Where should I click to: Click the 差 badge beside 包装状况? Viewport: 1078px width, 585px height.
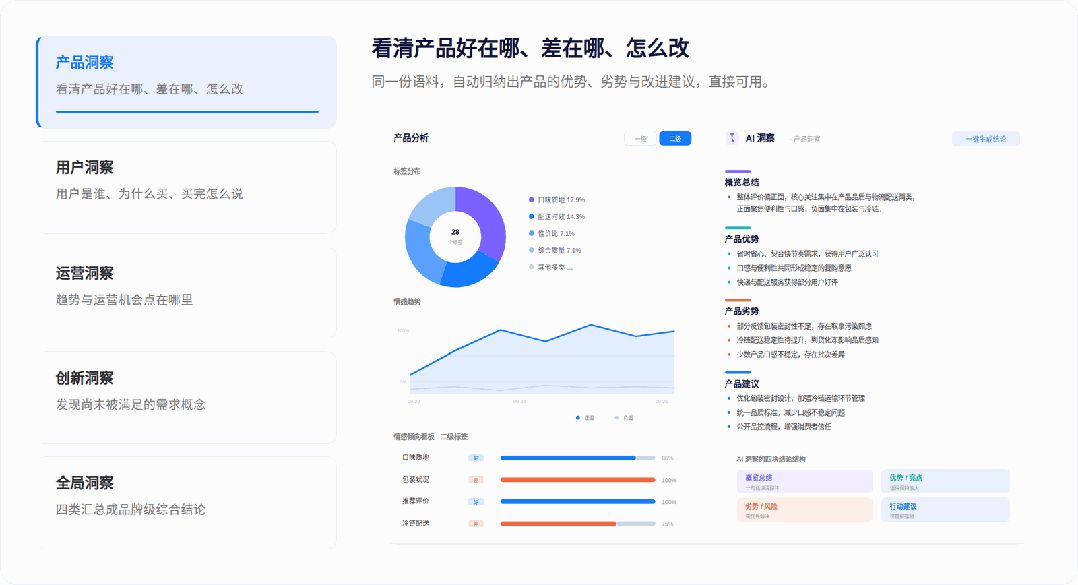pyautogui.click(x=476, y=480)
